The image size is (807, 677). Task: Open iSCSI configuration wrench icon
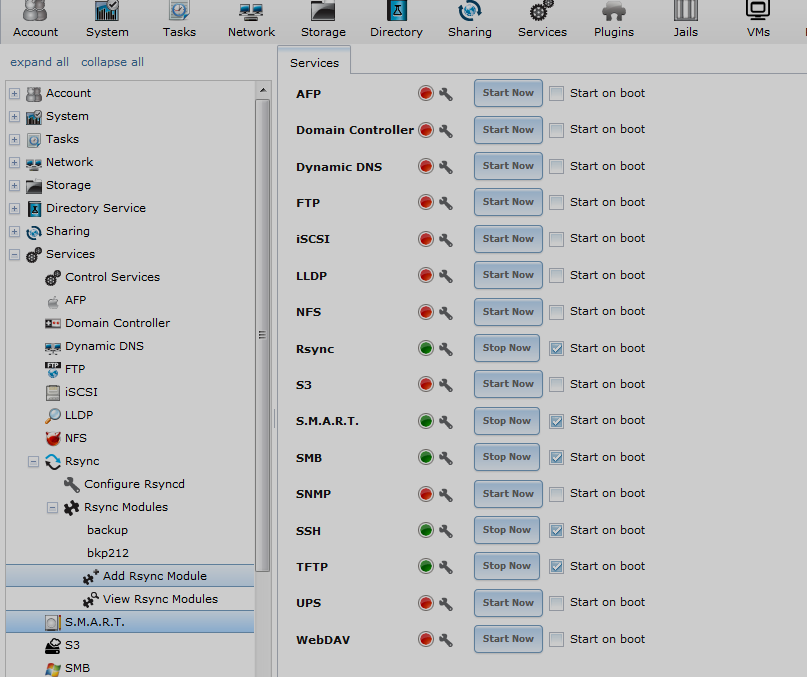446,239
